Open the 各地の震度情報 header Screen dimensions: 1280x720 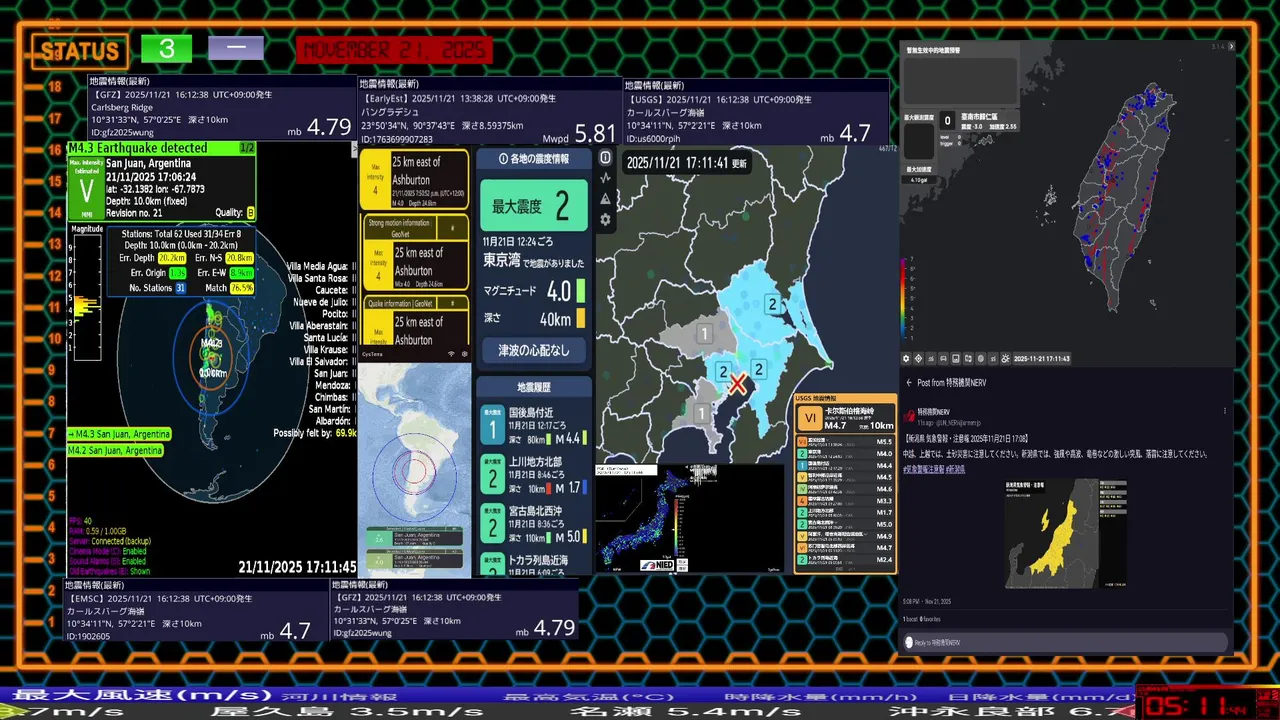click(533, 159)
